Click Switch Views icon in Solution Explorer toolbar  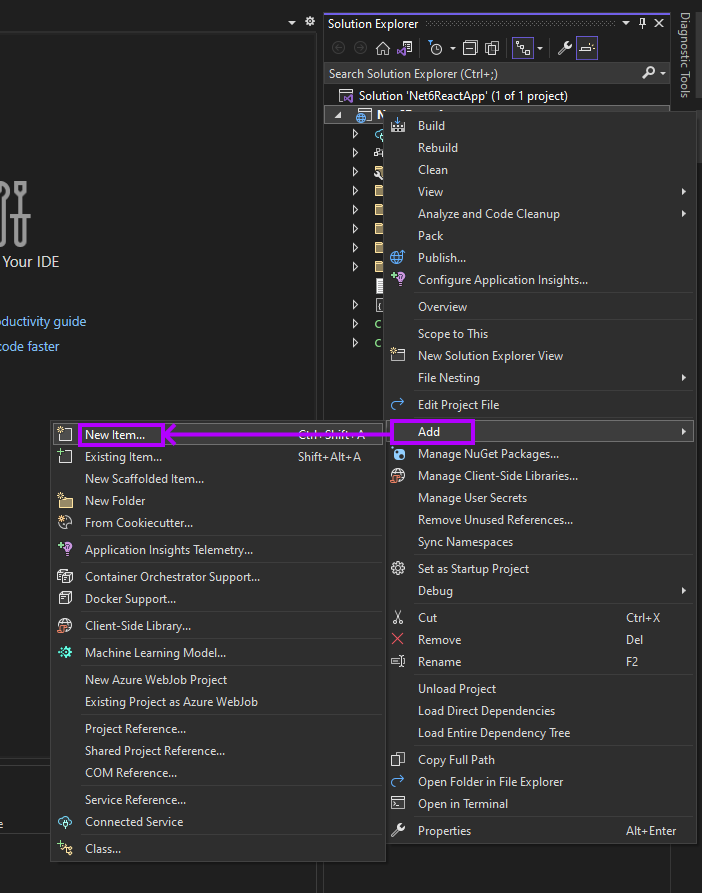coord(405,48)
